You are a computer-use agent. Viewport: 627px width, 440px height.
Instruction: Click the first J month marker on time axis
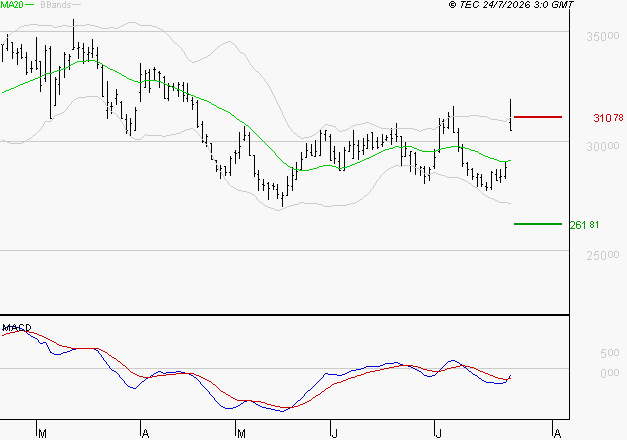[334, 434]
